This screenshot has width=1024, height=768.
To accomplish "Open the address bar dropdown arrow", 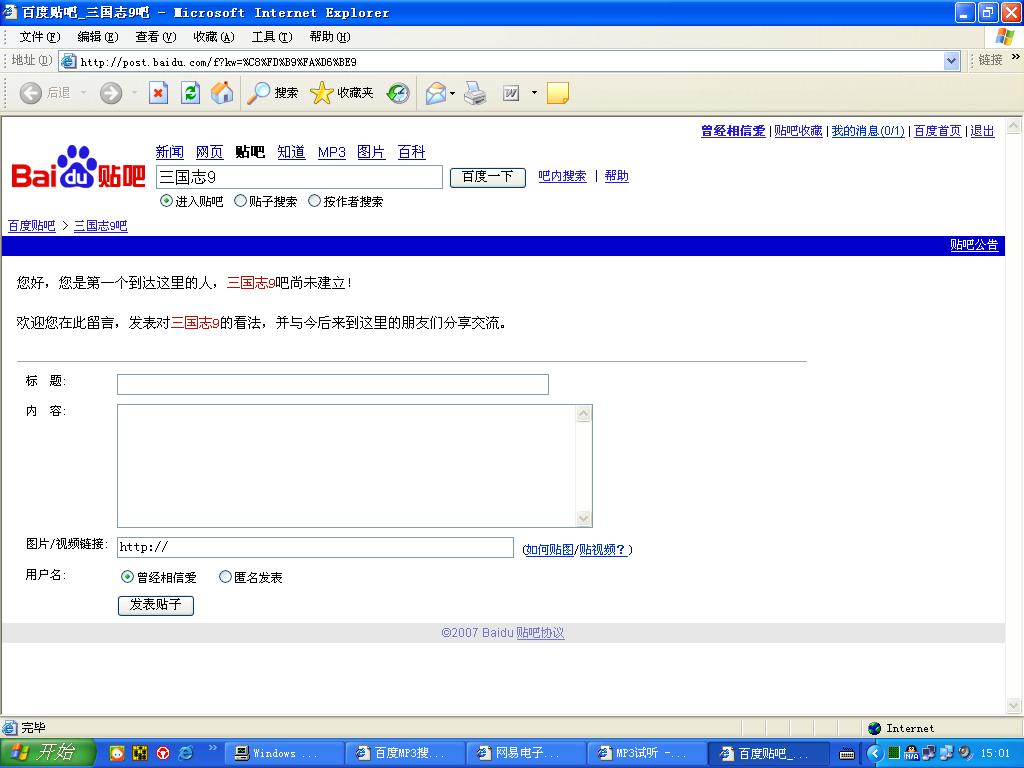I will (952, 61).
